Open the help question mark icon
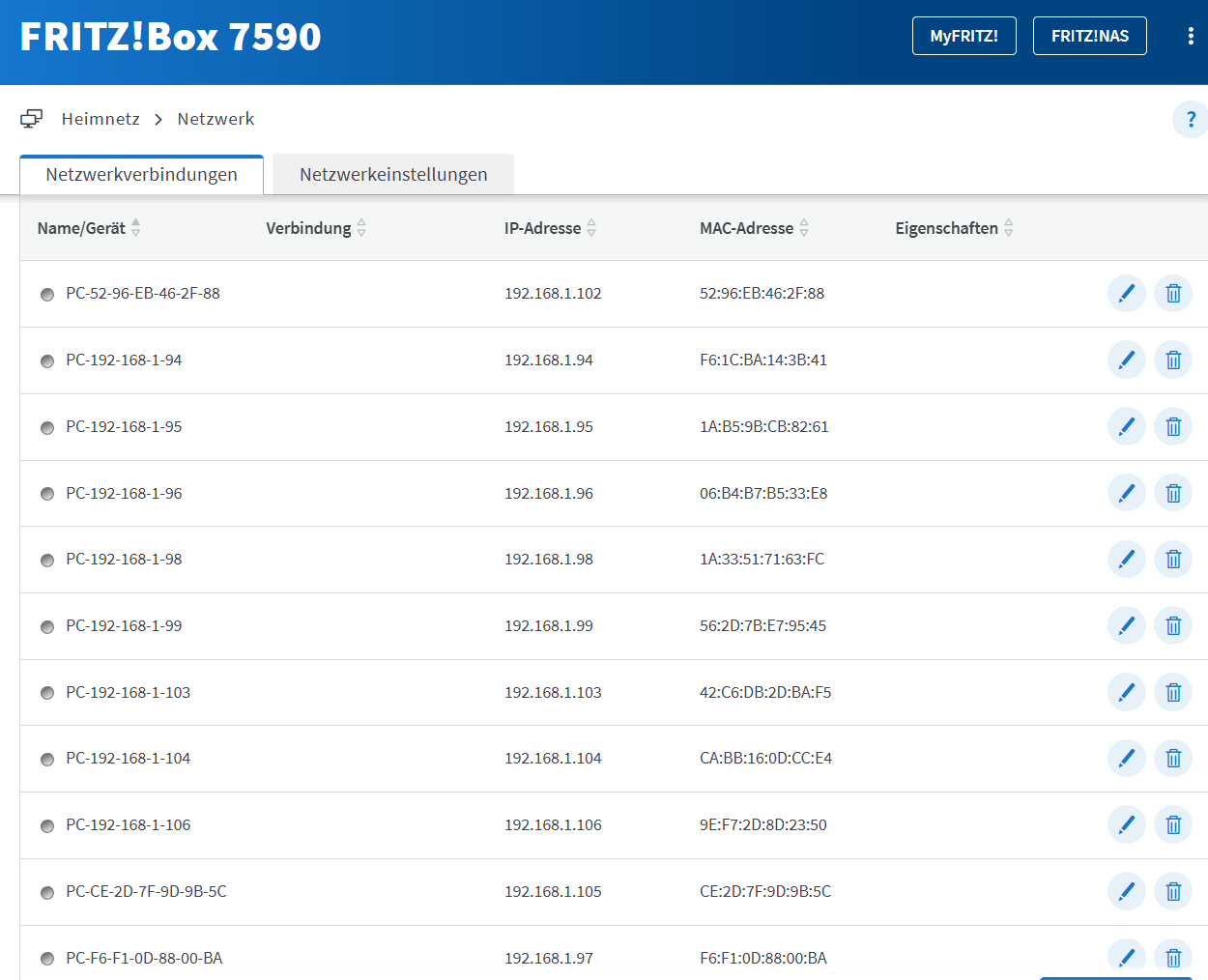The image size is (1208, 980). click(x=1190, y=120)
